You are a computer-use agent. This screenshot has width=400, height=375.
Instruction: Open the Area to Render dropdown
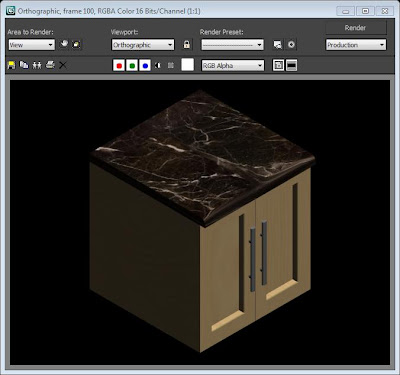pos(32,45)
